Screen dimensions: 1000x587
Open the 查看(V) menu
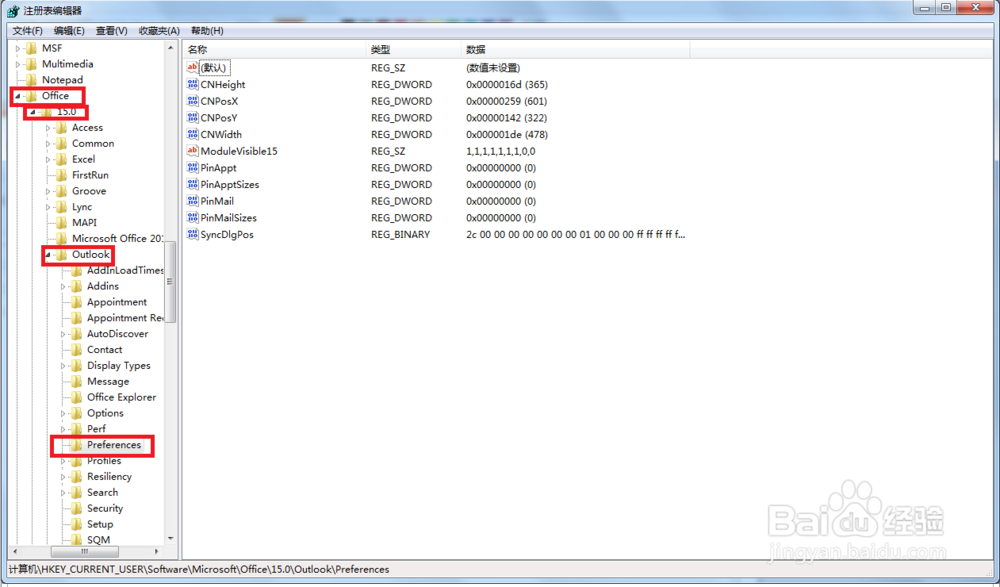point(112,31)
